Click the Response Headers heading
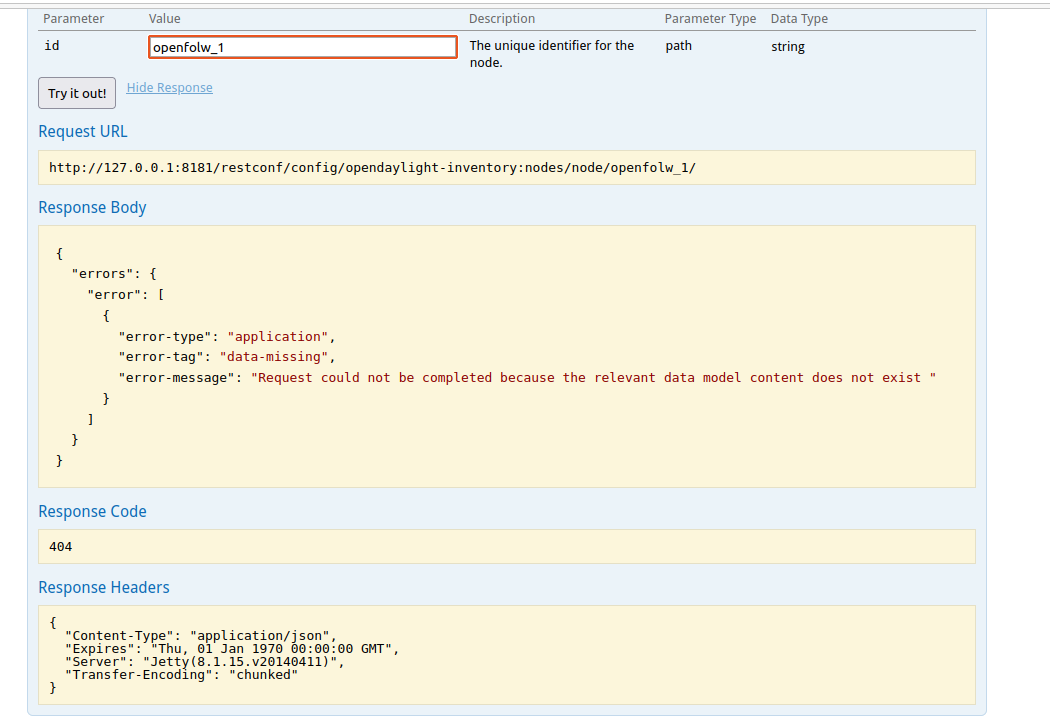The height and width of the screenshot is (719, 1050). [104, 588]
